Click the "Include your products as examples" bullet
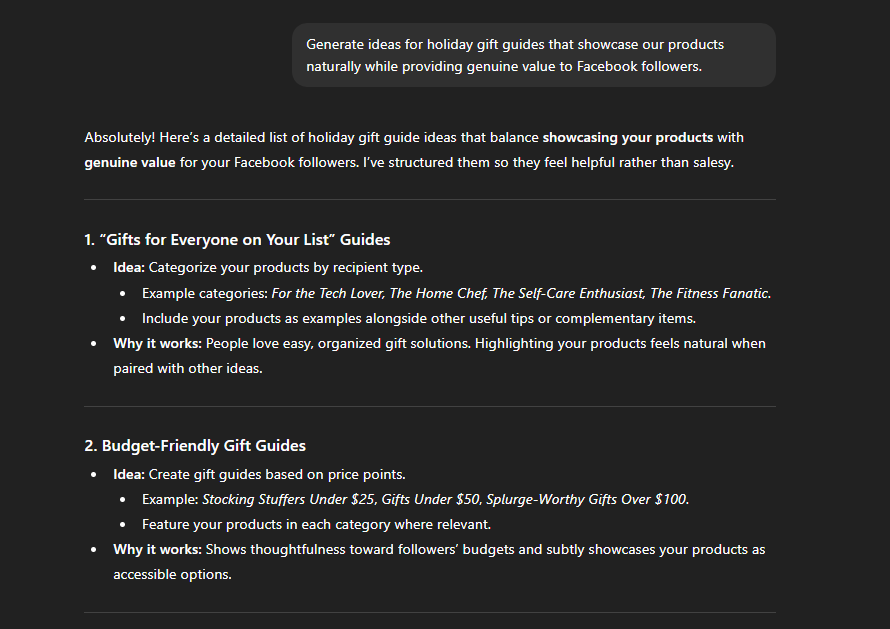This screenshot has height=629, width=890. 418,318
